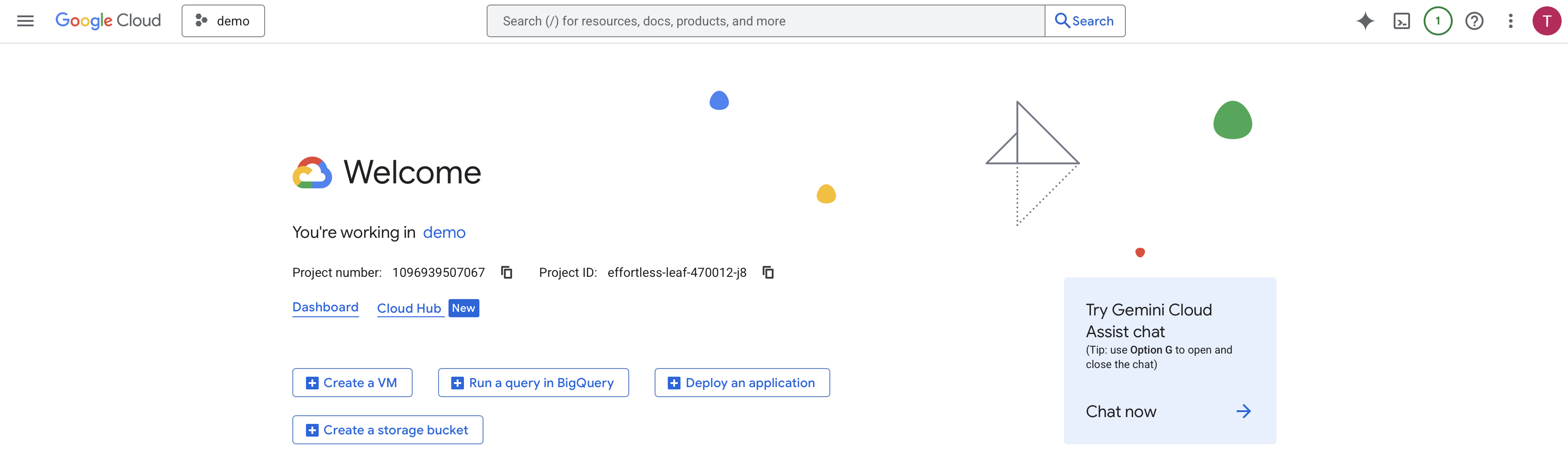The height and width of the screenshot is (472, 1568).
Task: Click the Create a VM button
Action: pos(352,383)
